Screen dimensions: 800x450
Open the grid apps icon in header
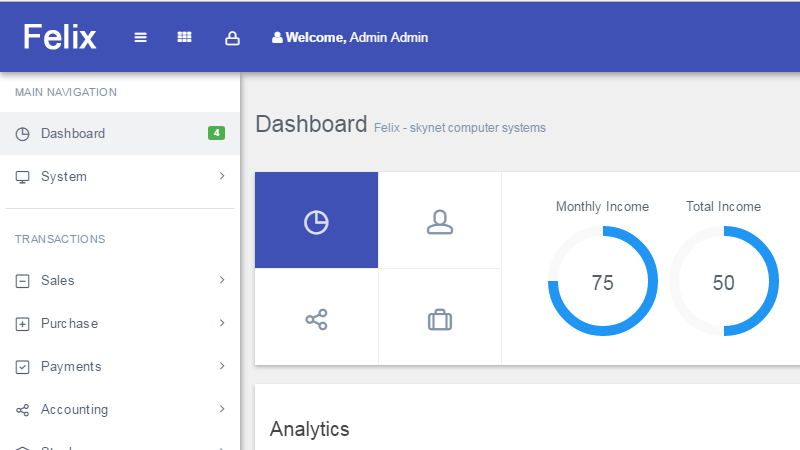pos(184,38)
